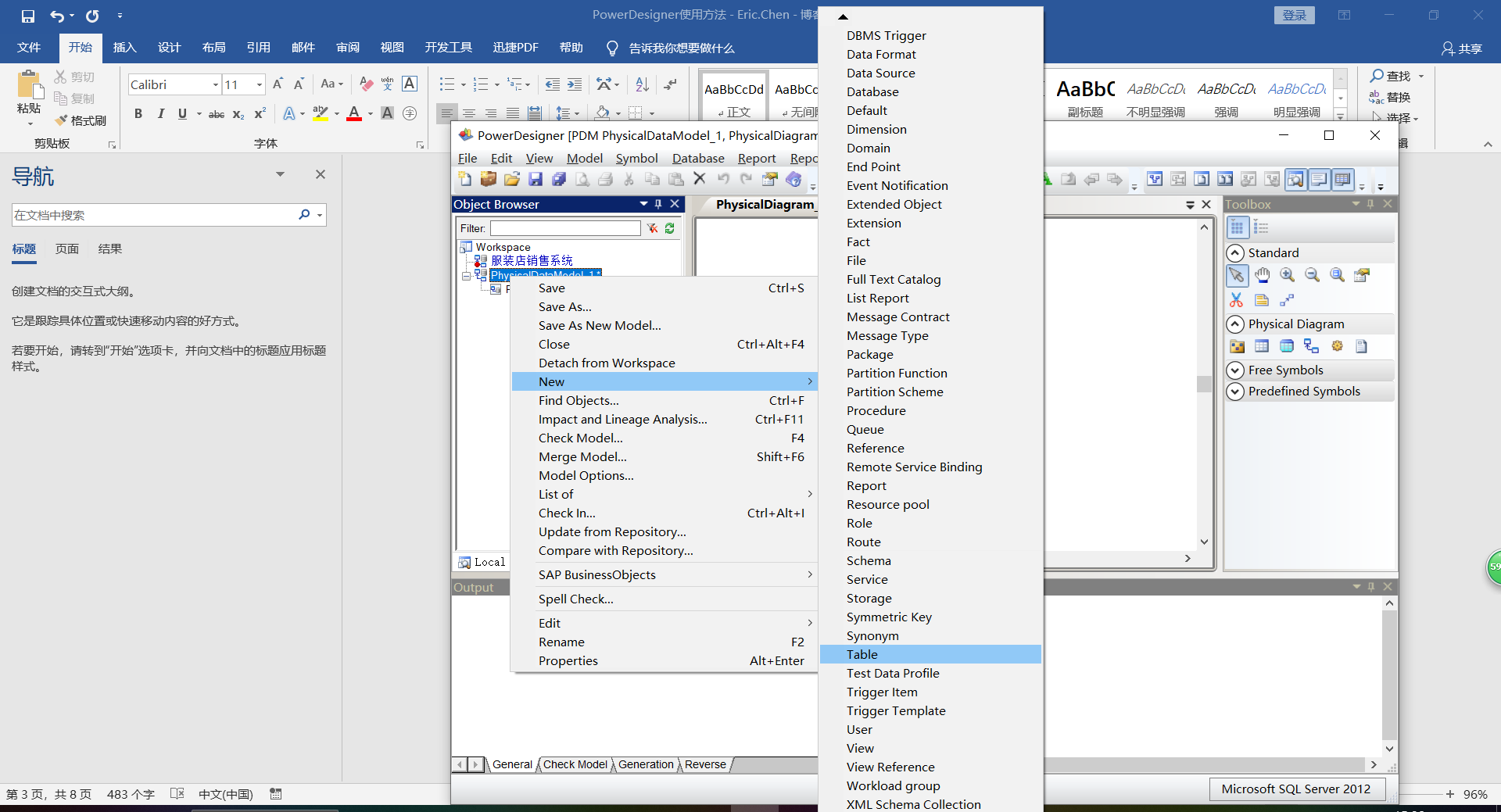Expand the Free Symbols section
The height and width of the screenshot is (812, 1501).
[1236, 370]
